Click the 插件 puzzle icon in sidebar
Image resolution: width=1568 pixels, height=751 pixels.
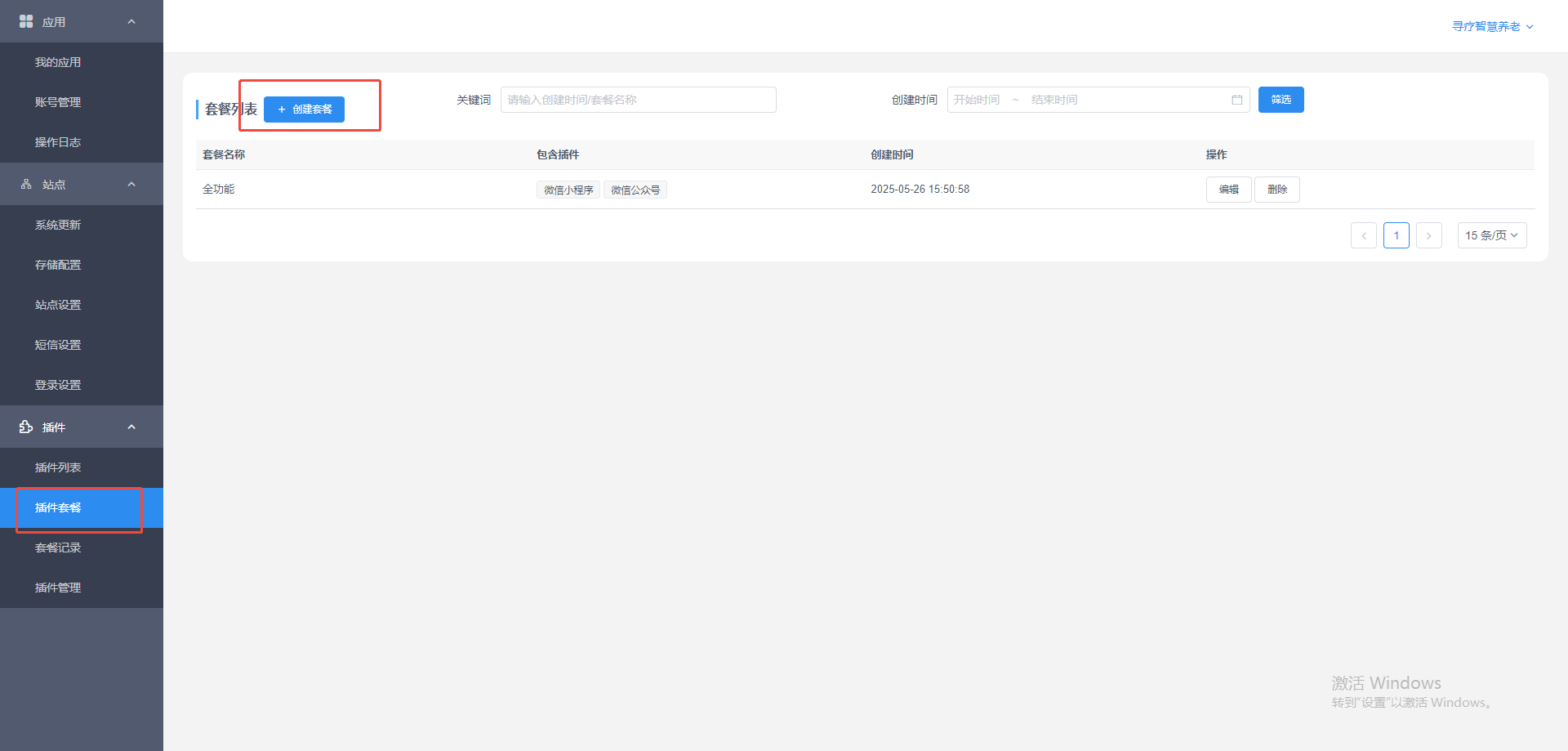point(26,427)
